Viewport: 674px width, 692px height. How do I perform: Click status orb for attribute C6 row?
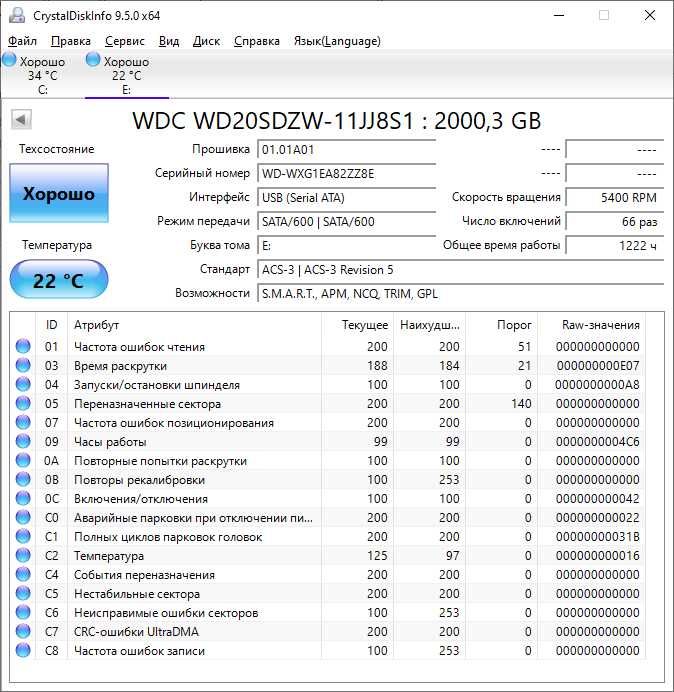coord(23,612)
